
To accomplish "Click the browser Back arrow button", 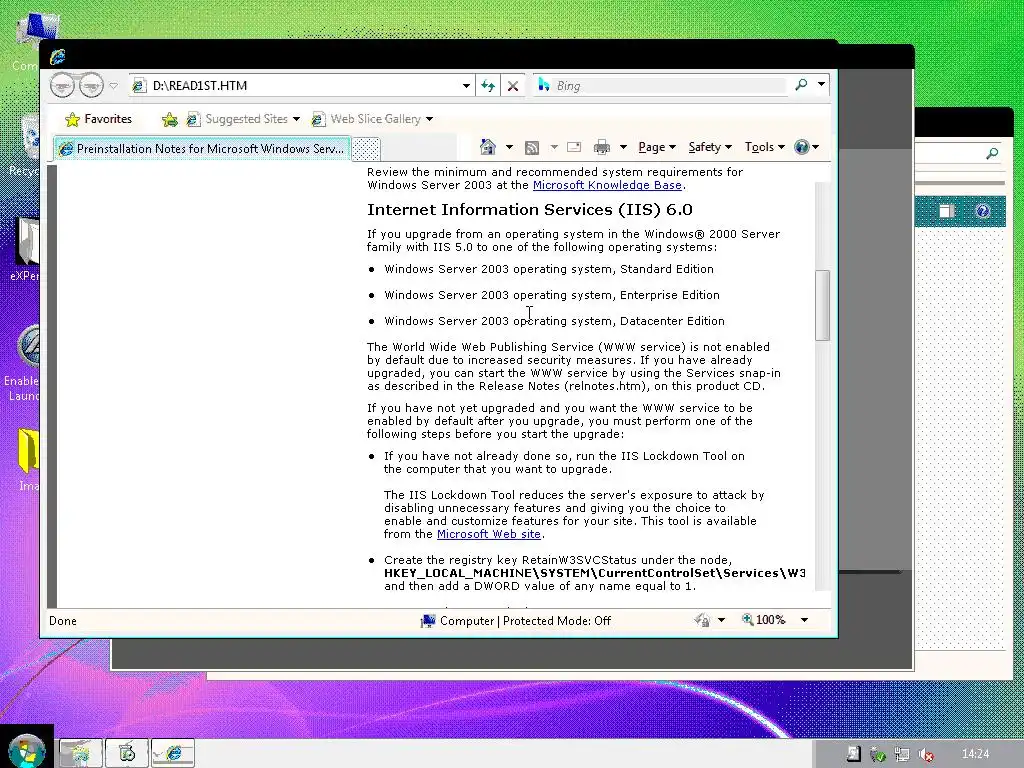I will tap(63, 86).
